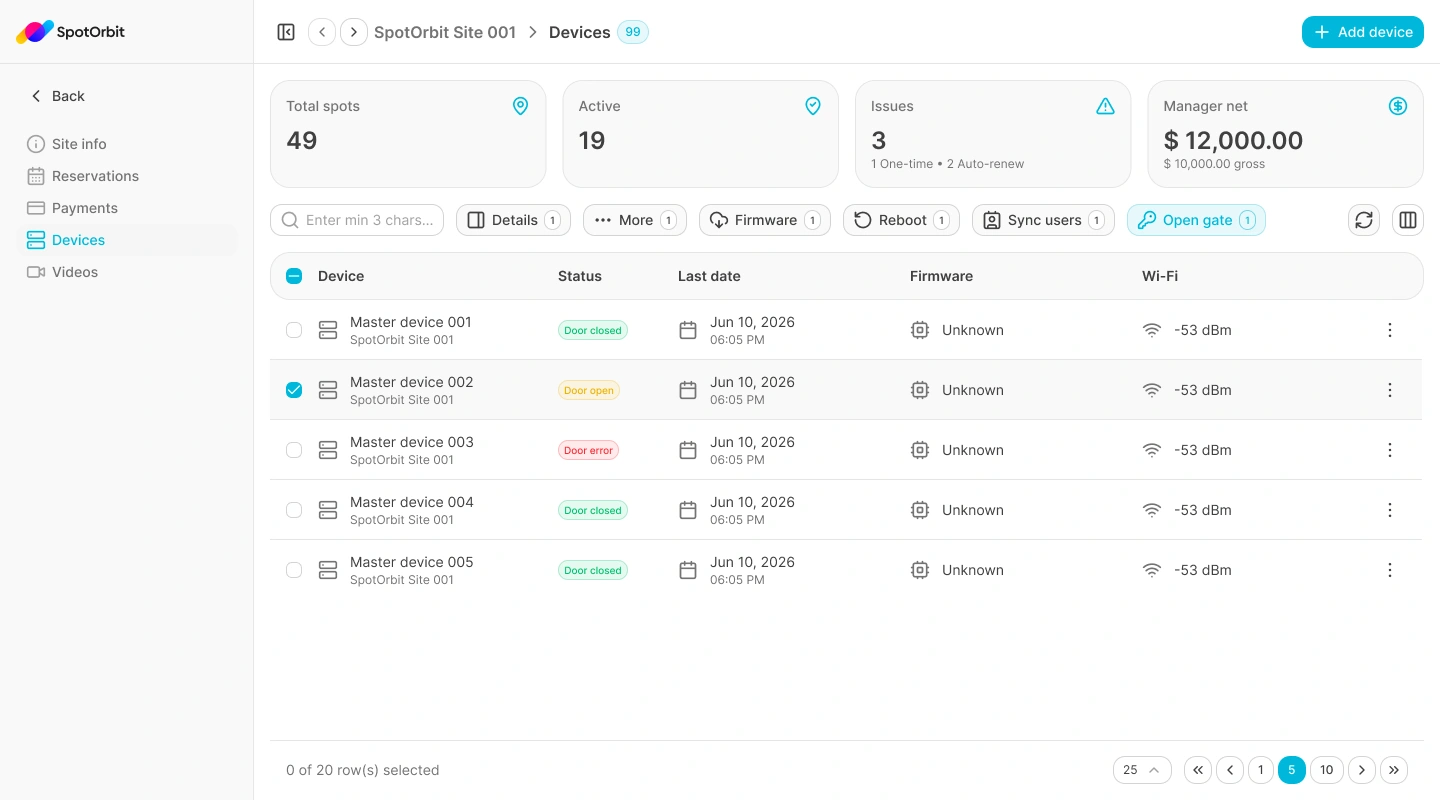The width and height of the screenshot is (1440, 800).
Task: Jump to the last page of results
Action: pos(1394,770)
